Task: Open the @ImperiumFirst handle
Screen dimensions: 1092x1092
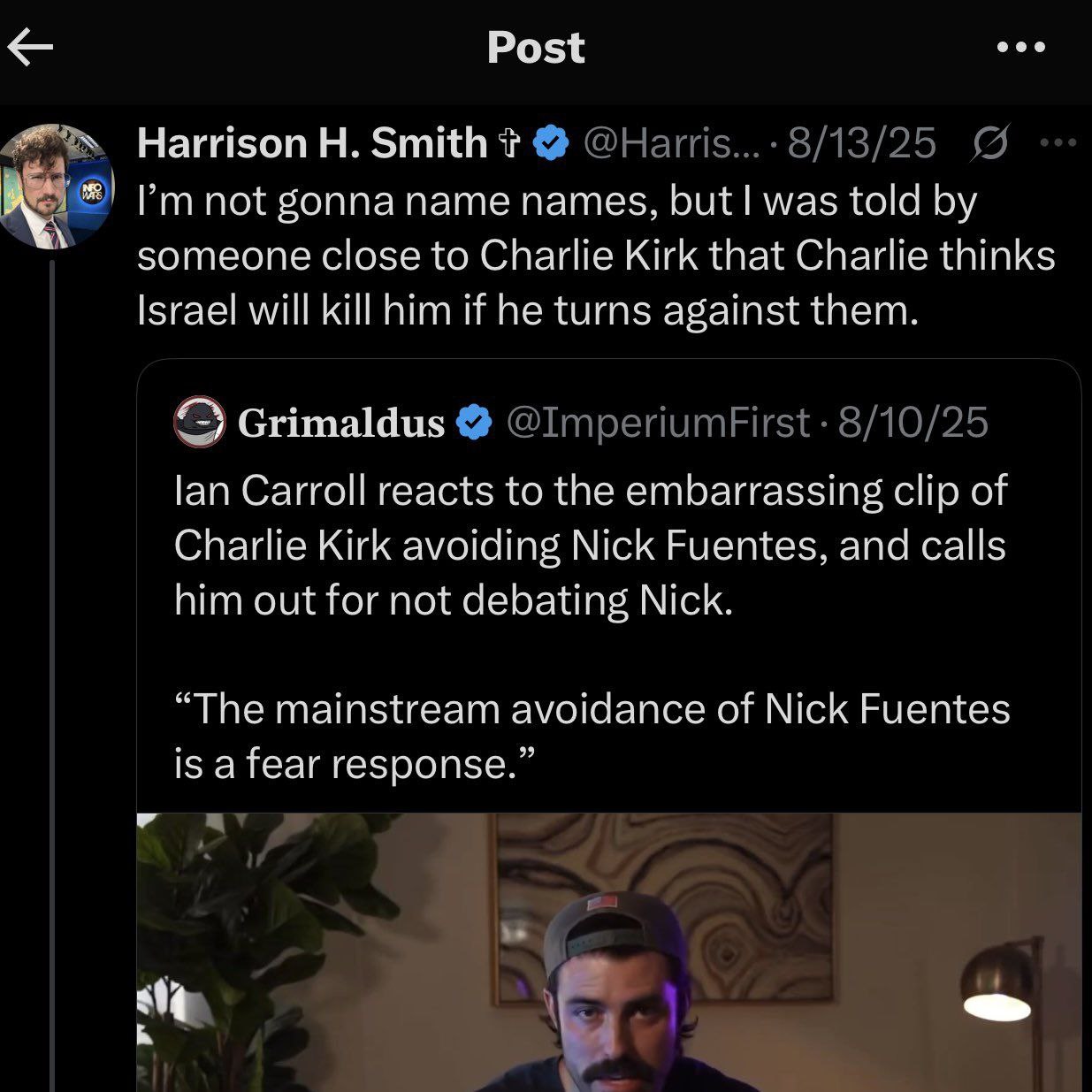Action: click(x=657, y=423)
